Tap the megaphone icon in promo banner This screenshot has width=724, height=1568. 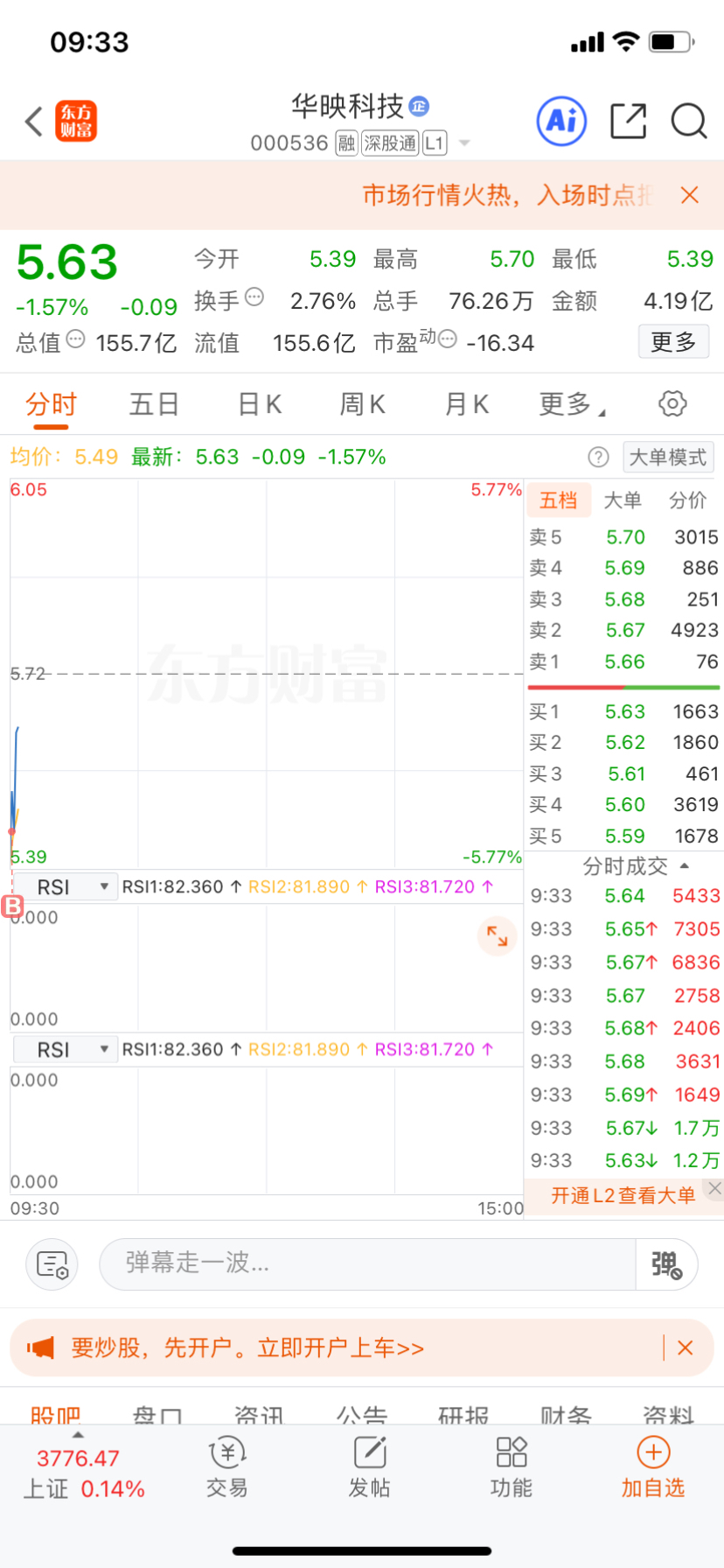pos(40,1347)
